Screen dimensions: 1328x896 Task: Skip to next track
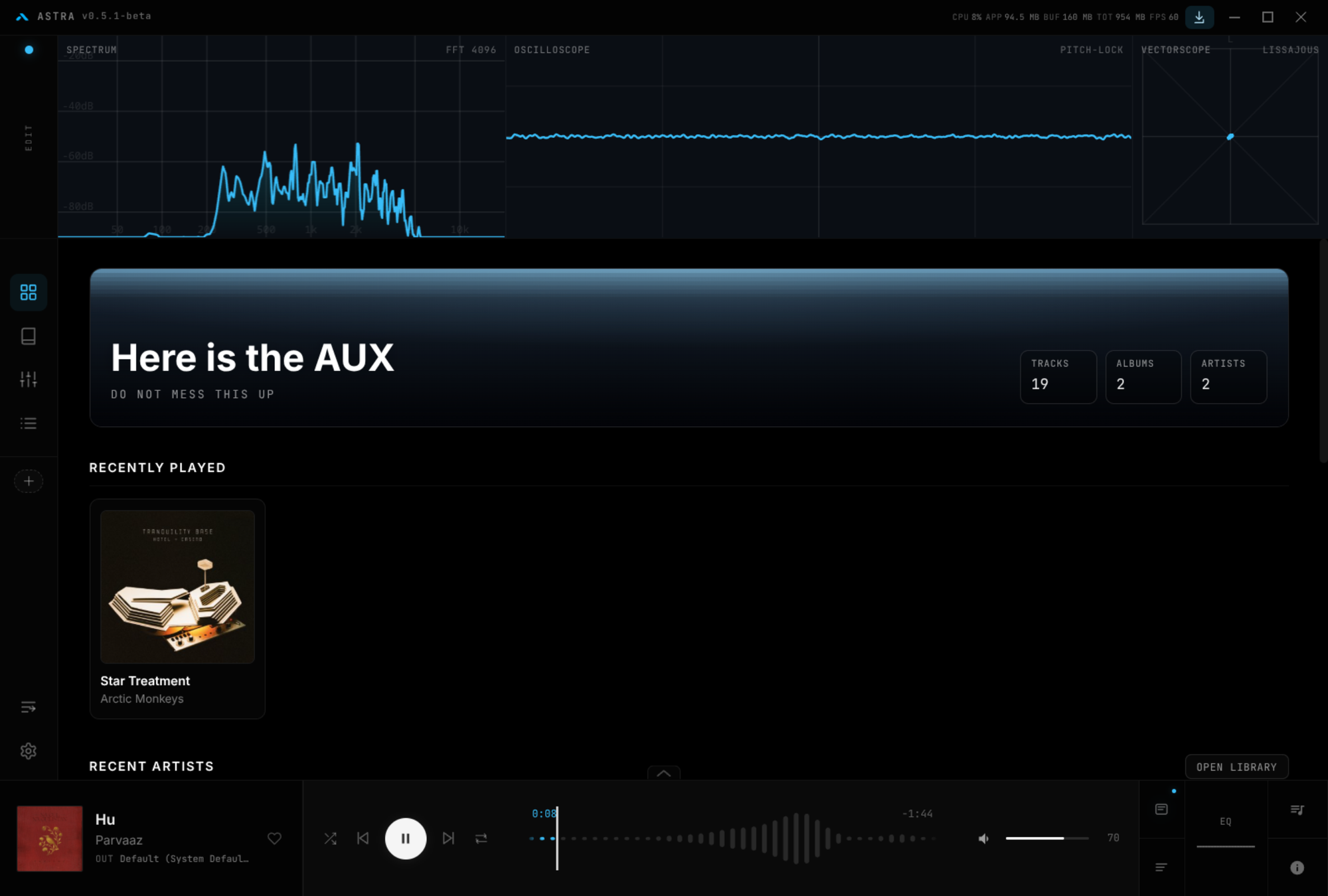point(448,839)
